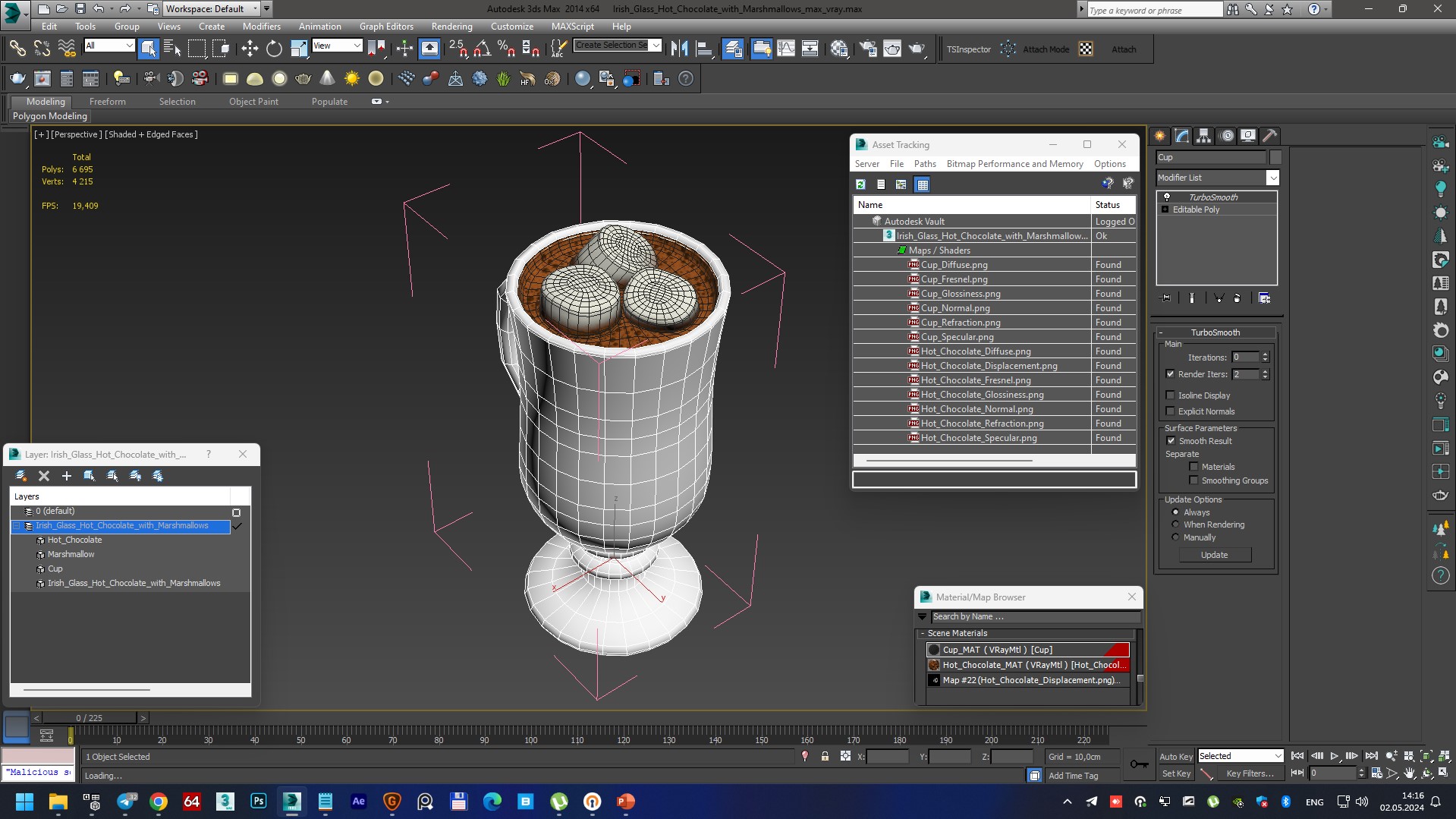Image resolution: width=1456 pixels, height=819 pixels.
Task: Collapse the Scene Materials group
Action: click(x=923, y=633)
